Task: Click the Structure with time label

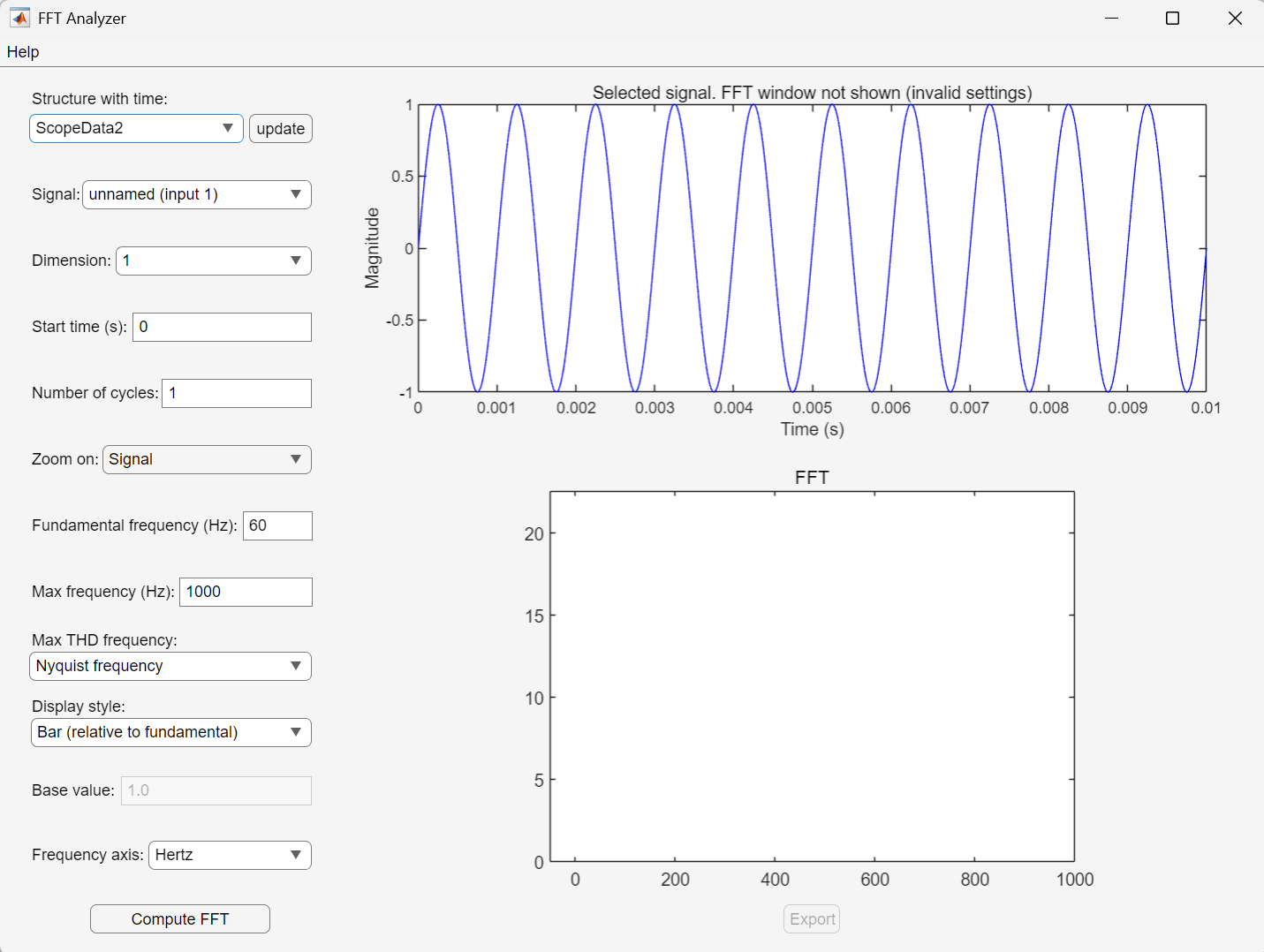Action: [100, 99]
